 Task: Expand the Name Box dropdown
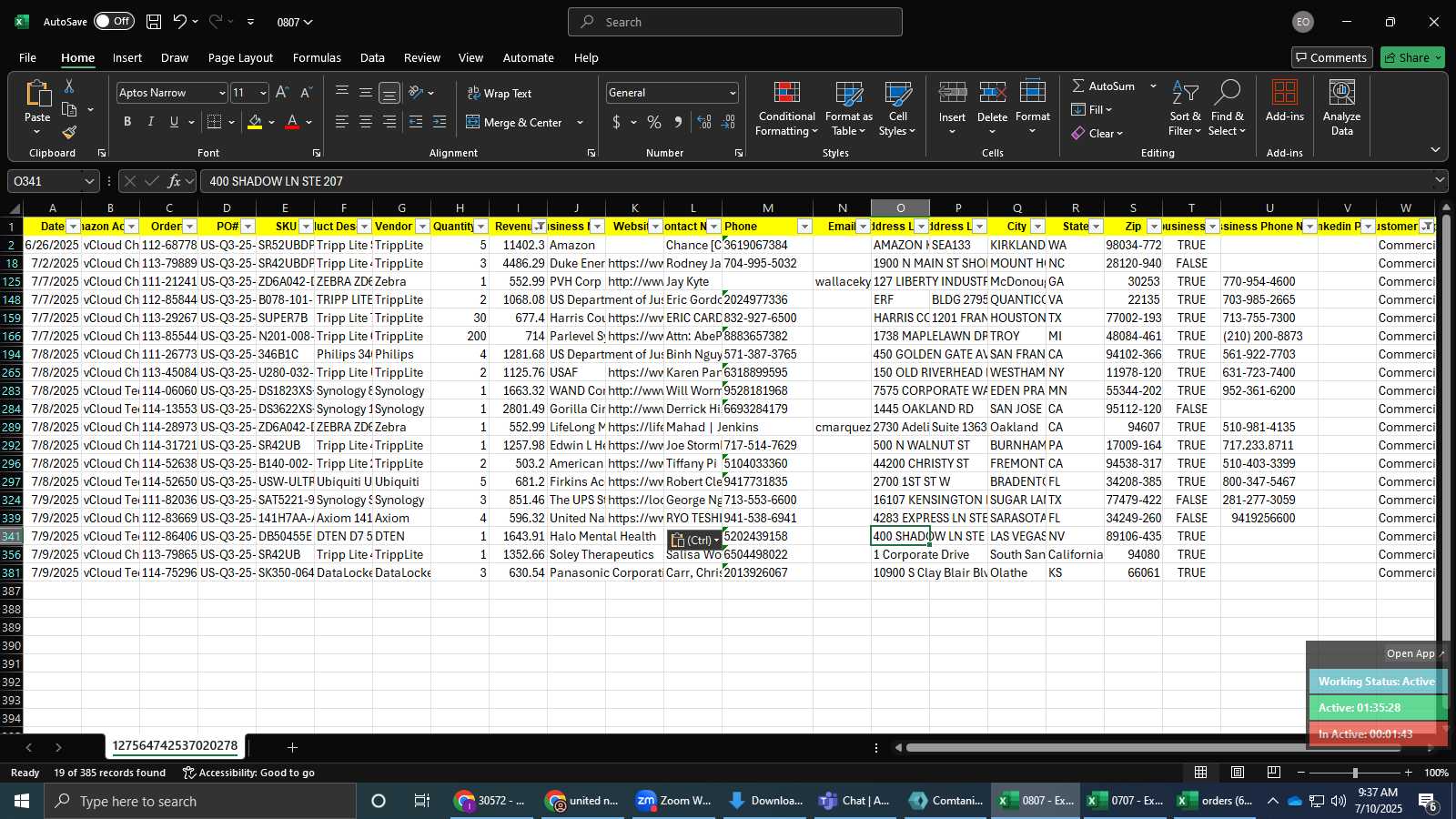[89, 181]
